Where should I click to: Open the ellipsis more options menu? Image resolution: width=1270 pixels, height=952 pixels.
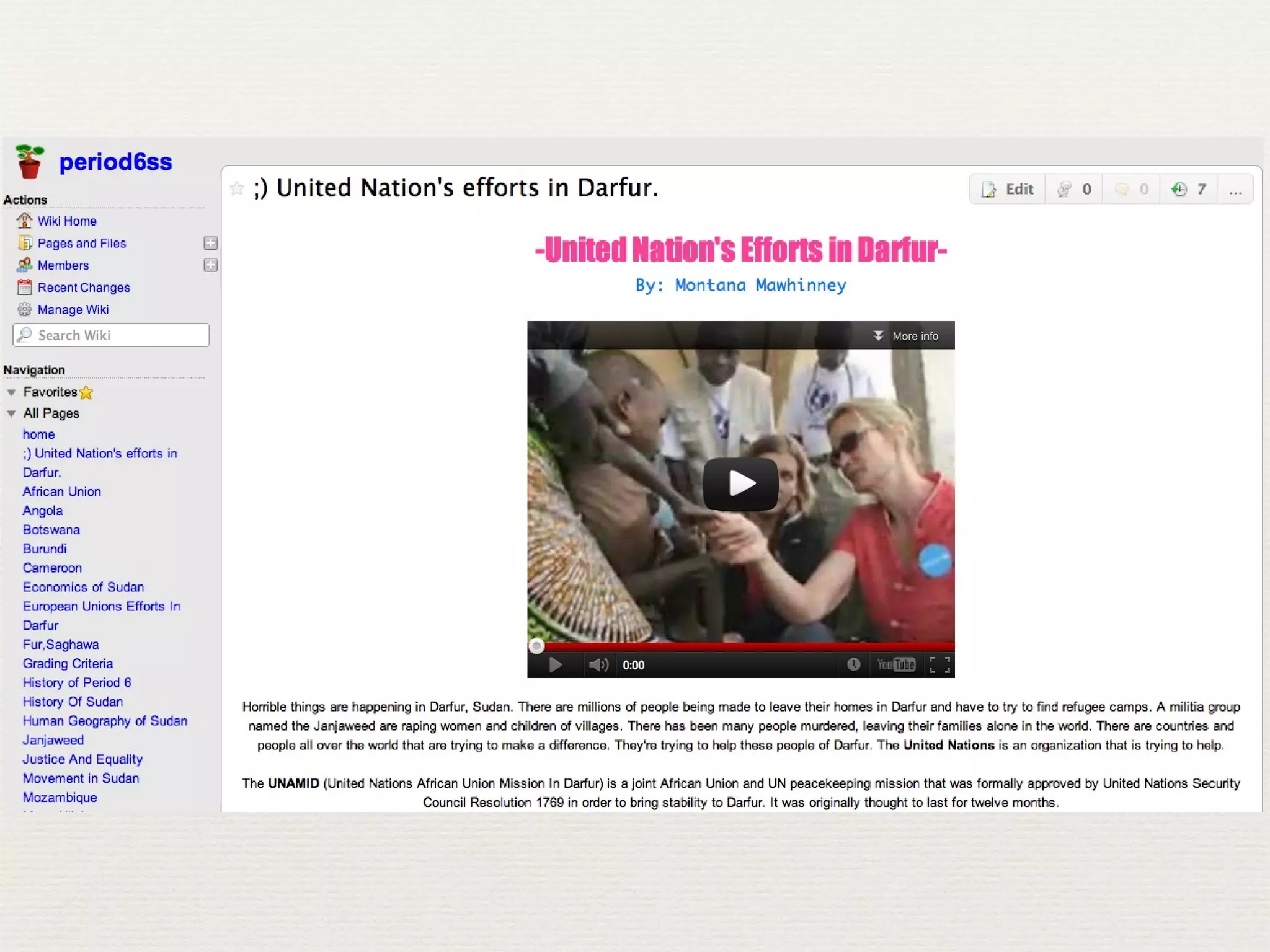point(1235,190)
